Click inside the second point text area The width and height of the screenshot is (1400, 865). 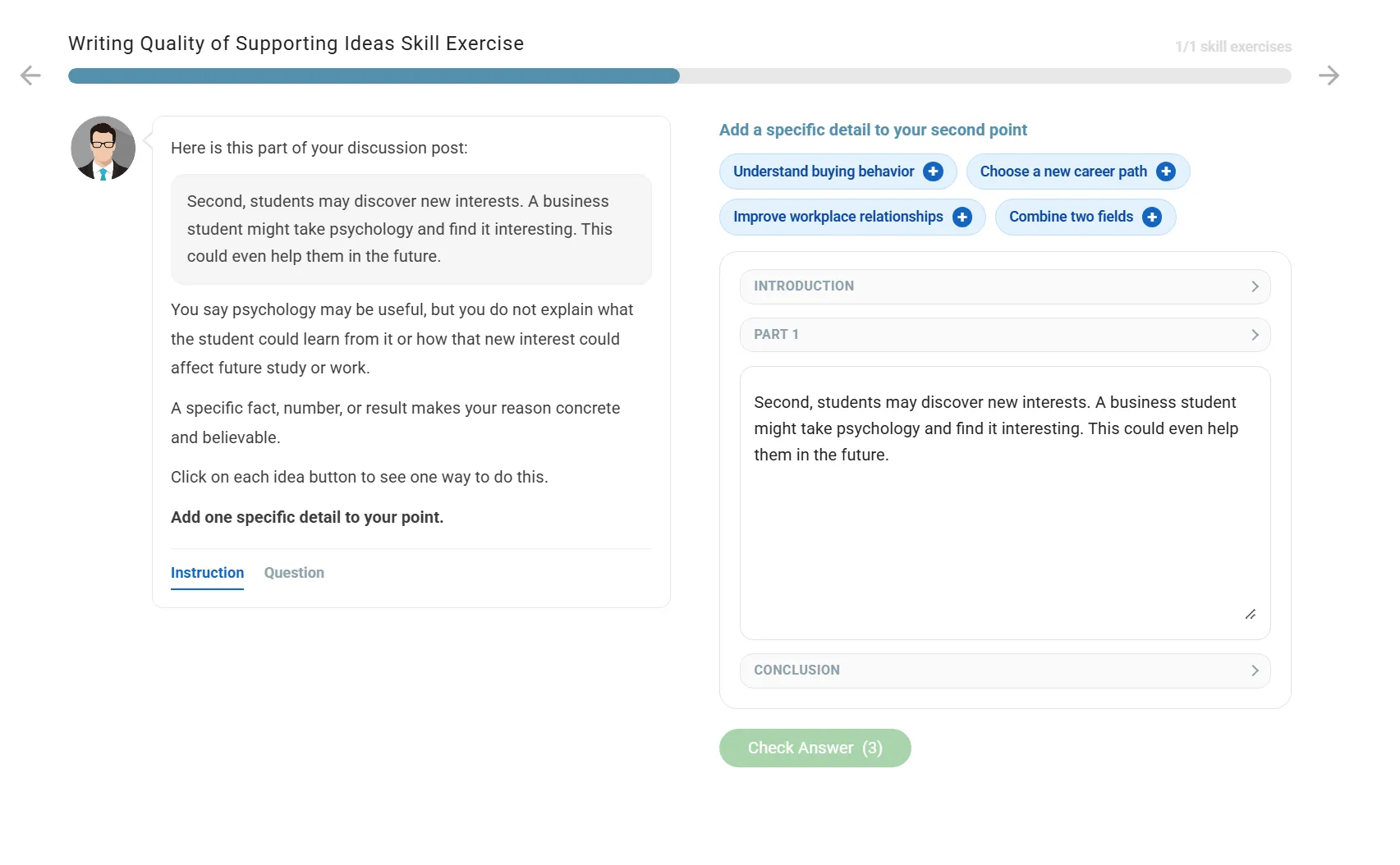[x=1005, y=503]
